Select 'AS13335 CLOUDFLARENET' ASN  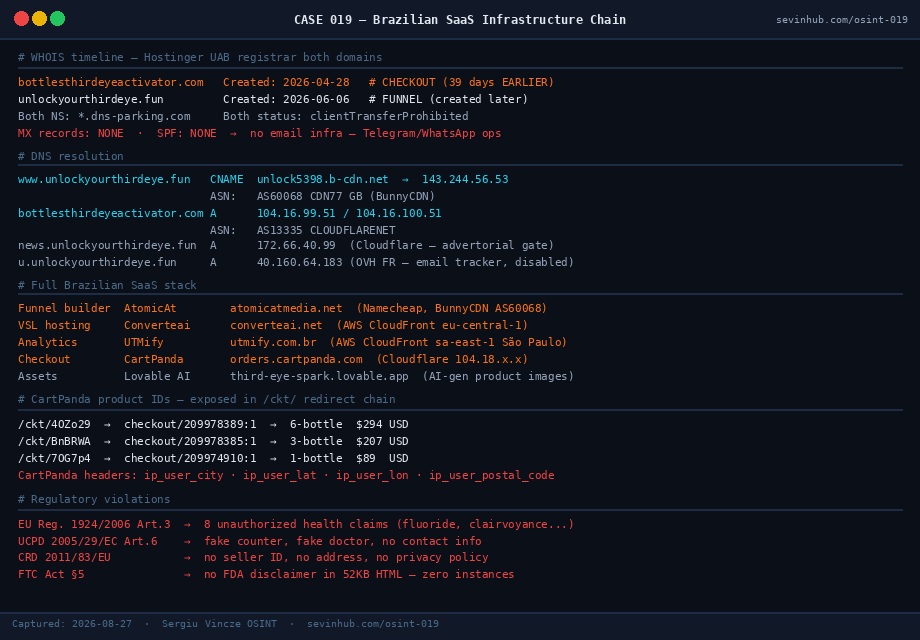click(326, 230)
